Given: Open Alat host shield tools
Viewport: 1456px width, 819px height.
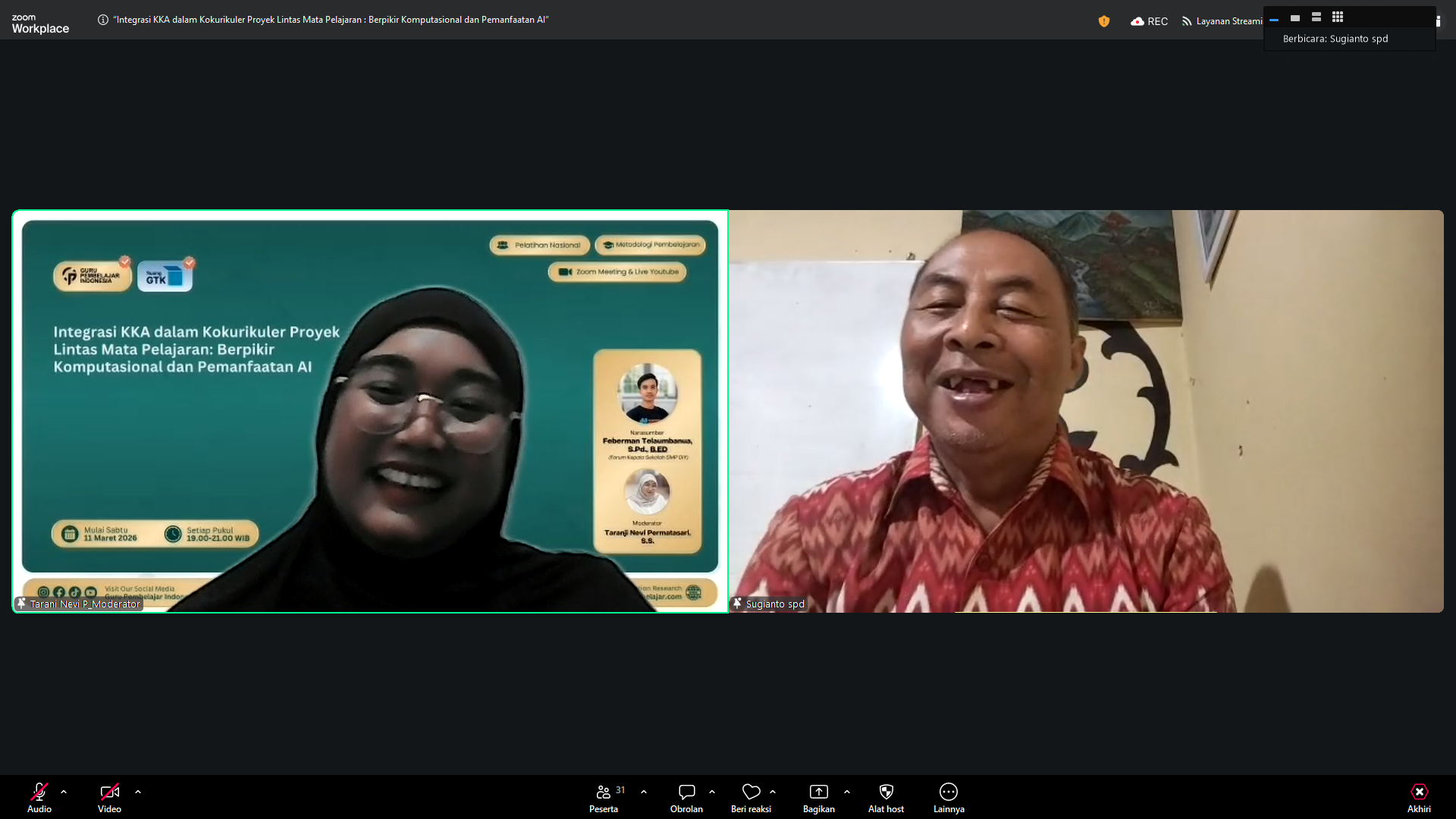Looking at the screenshot, I should coord(886,797).
